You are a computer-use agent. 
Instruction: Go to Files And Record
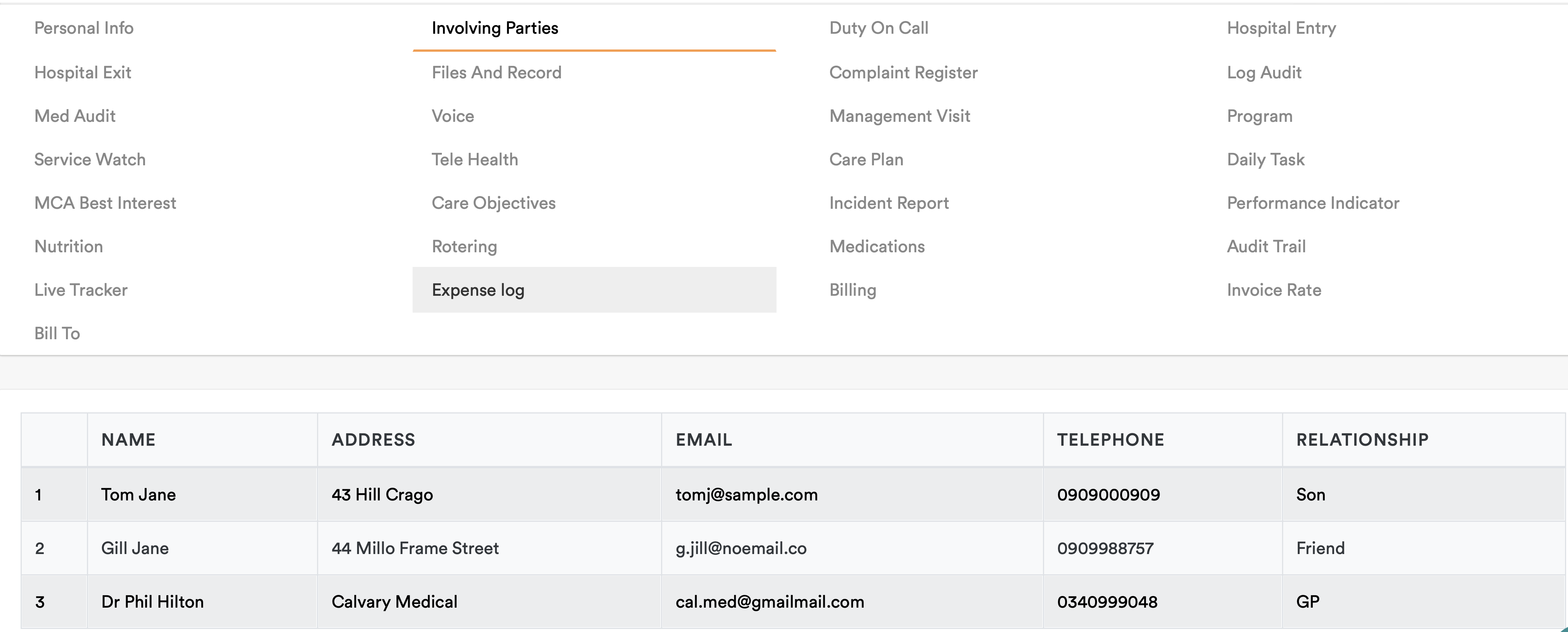point(496,72)
